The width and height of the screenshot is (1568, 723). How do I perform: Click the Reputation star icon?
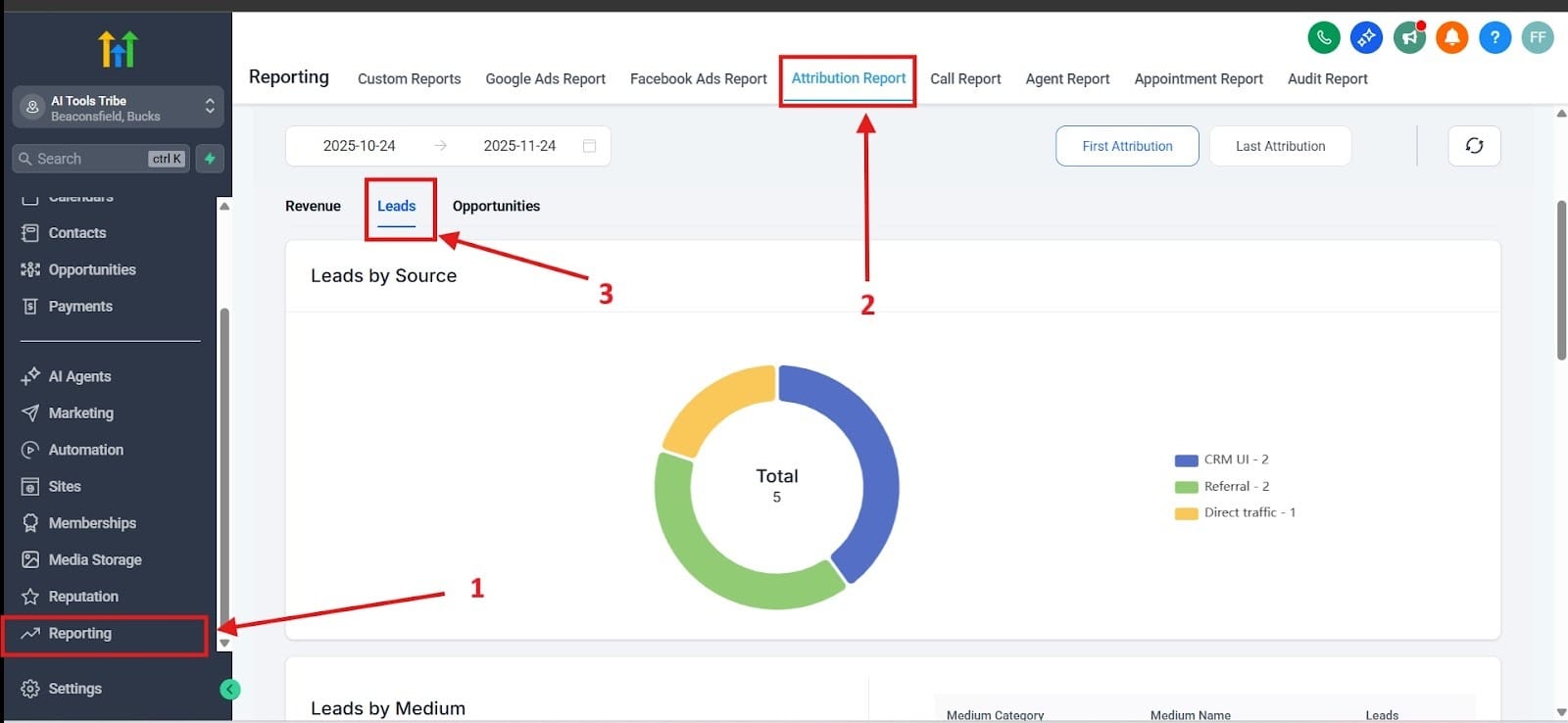[30, 597]
